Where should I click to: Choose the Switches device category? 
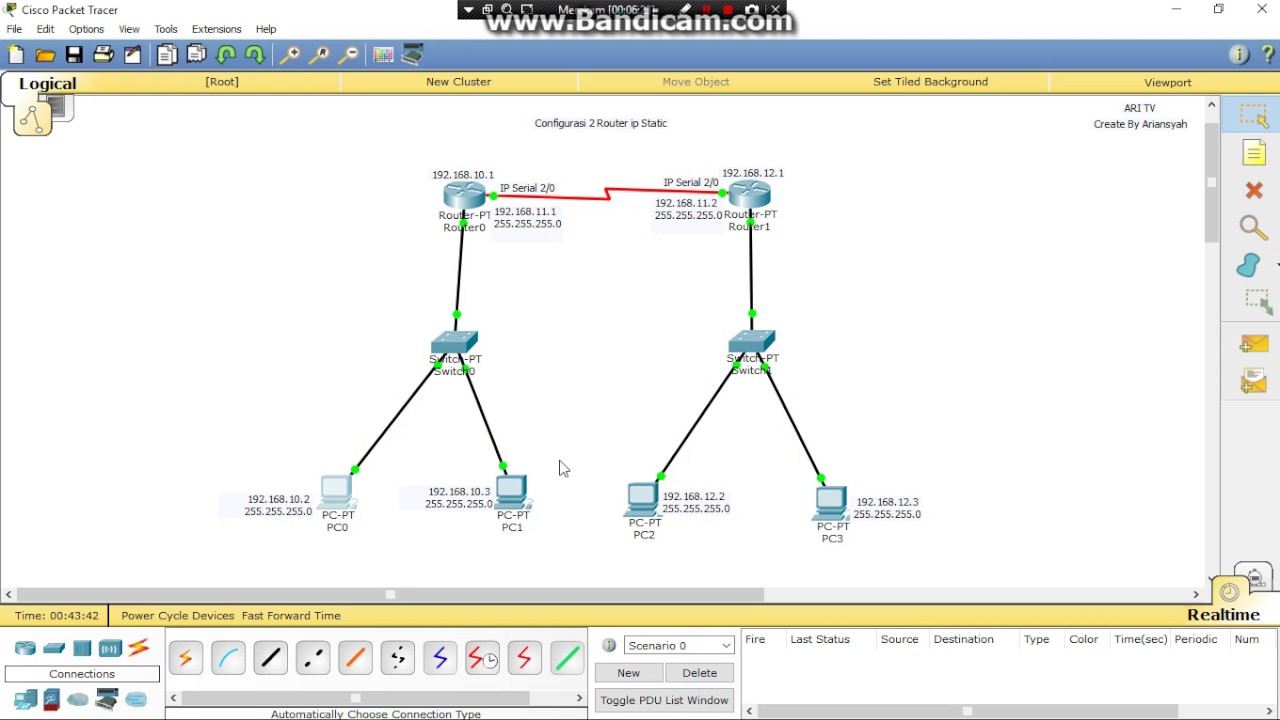tap(54, 648)
